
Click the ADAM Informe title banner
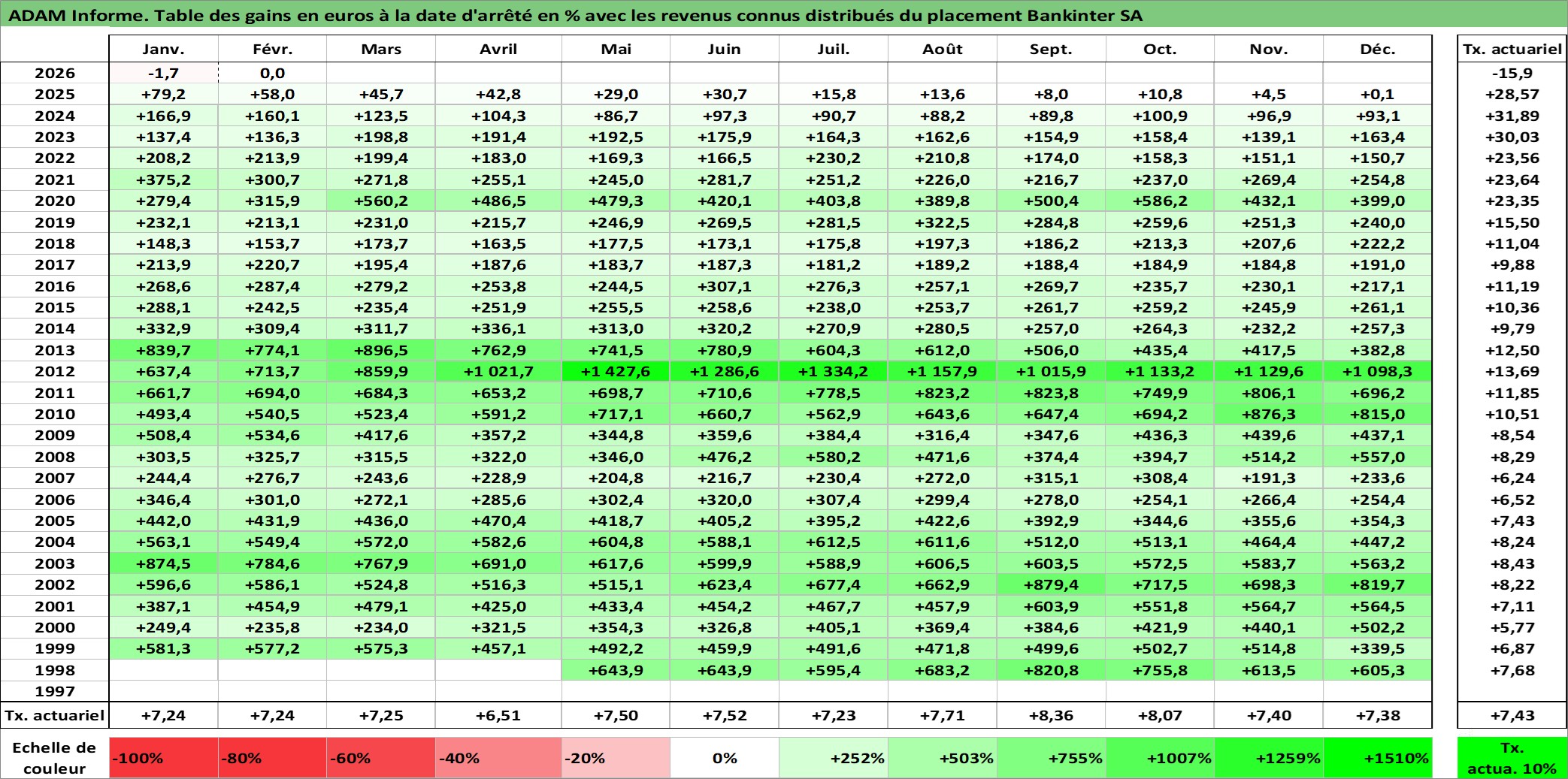pyautogui.click(x=784, y=14)
